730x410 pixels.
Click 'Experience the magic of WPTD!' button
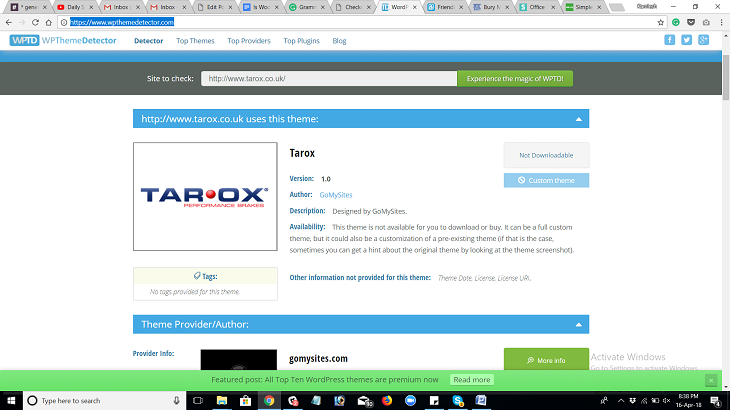point(515,78)
